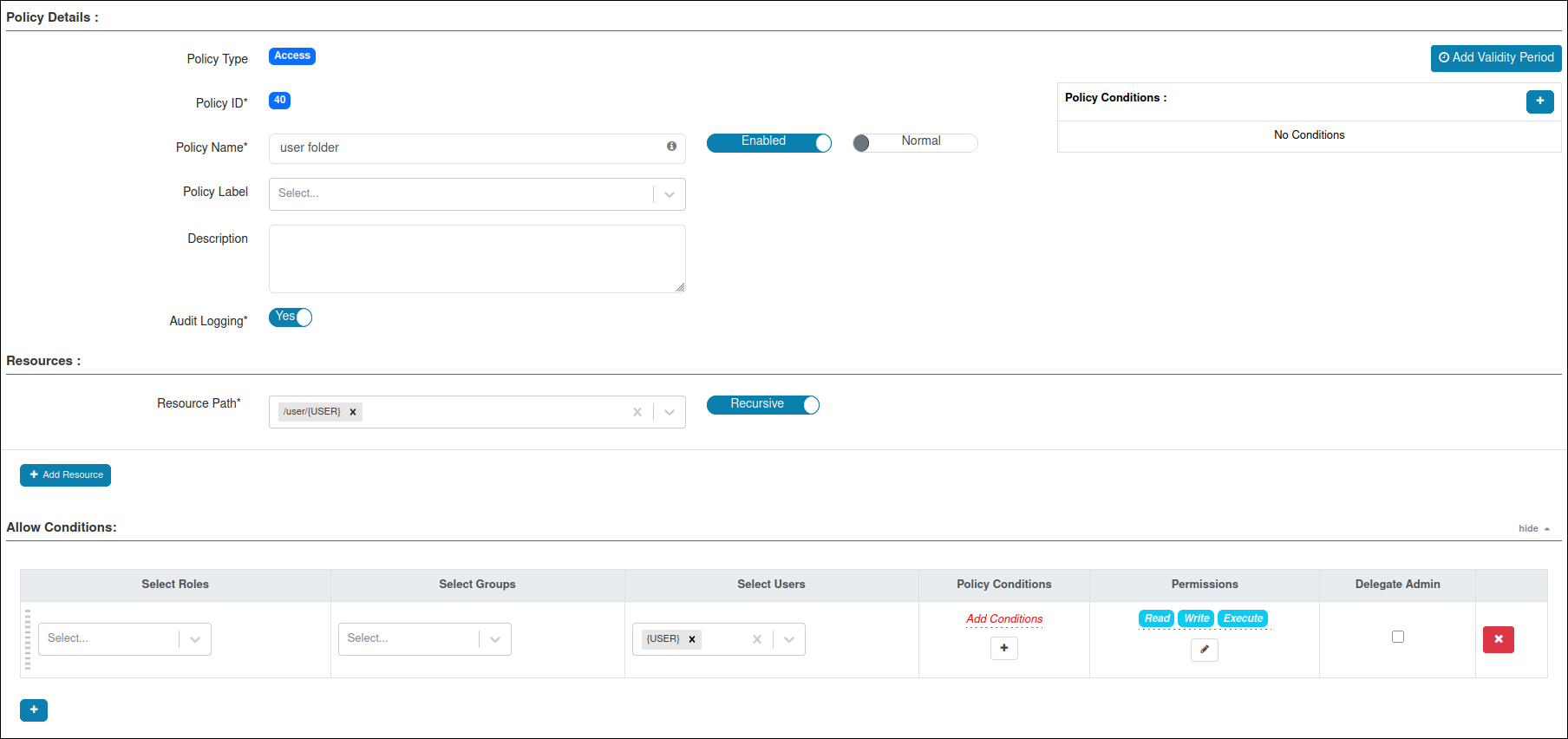Delete the allow condition row
The height and width of the screenshot is (739, 1568).
pos(1498,639)
